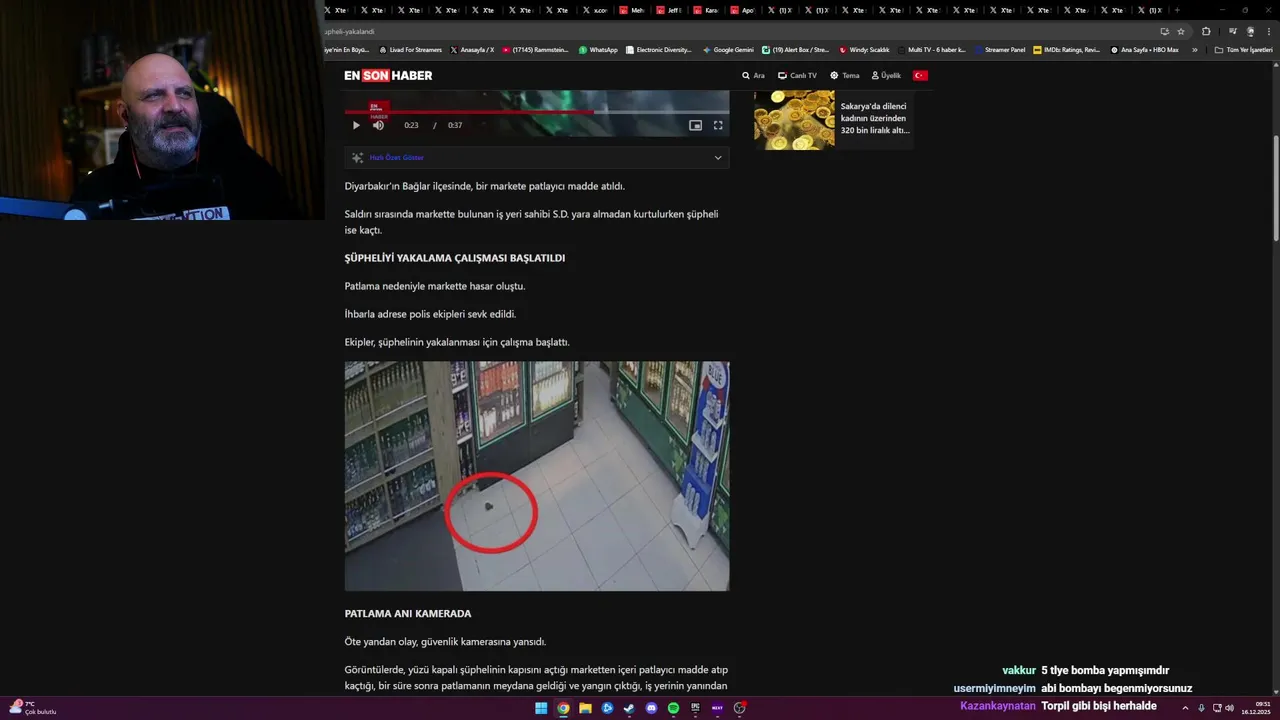This screenshot has width=1280, height=720.
Task: Open the Livad For Streamers bookmark
Action: [410, 49]
